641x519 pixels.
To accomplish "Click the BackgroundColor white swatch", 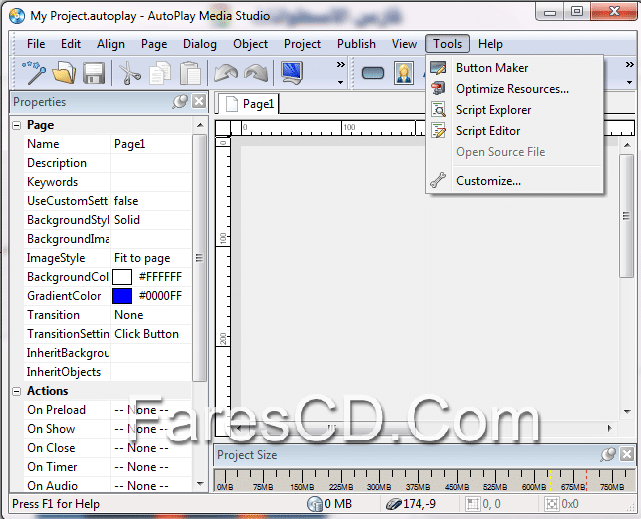I will tap(122, 277).
